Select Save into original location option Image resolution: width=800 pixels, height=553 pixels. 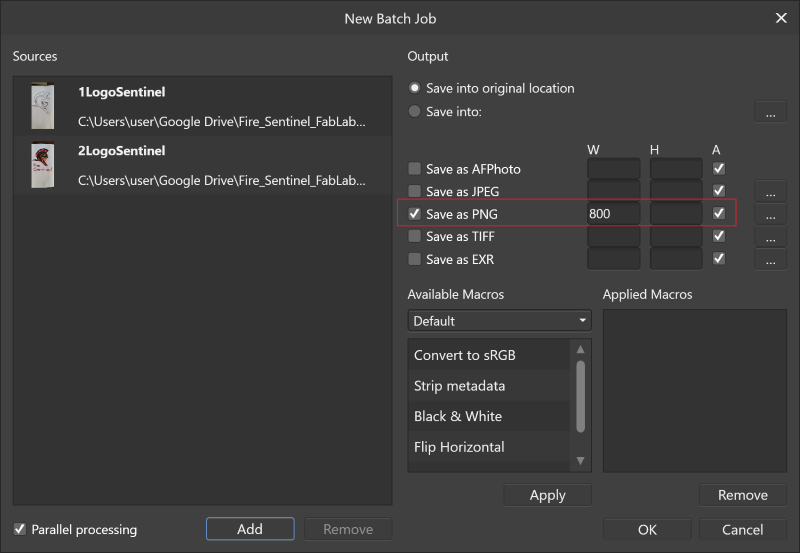pyautogui.click(x=415, y=88)
